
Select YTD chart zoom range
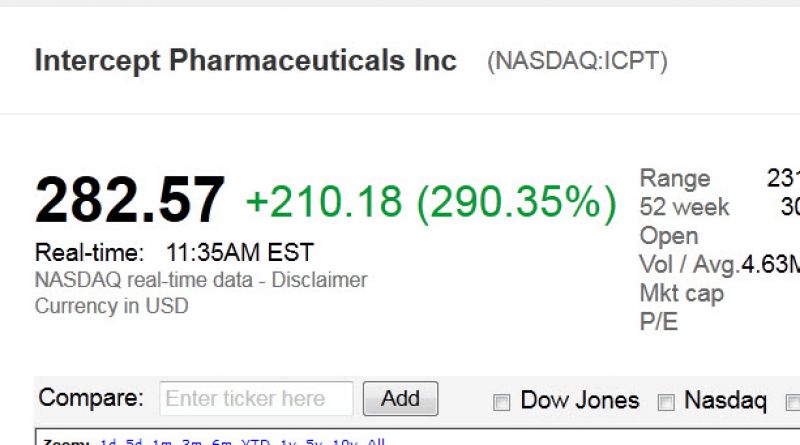[256, 441]
